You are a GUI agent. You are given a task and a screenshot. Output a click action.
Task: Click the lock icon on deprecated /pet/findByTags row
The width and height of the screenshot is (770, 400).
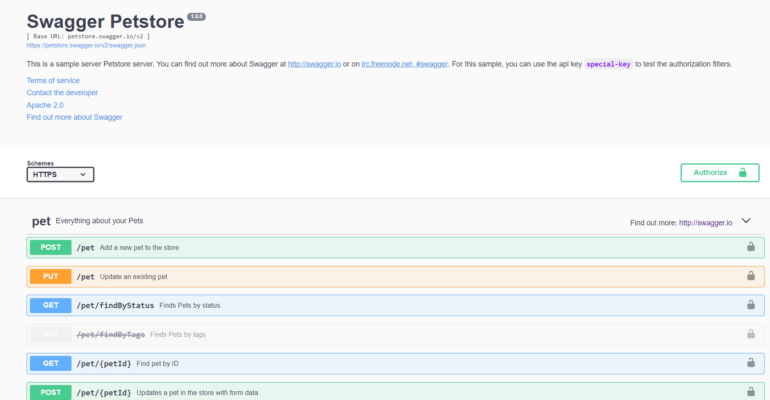click(x=751, y=333)
